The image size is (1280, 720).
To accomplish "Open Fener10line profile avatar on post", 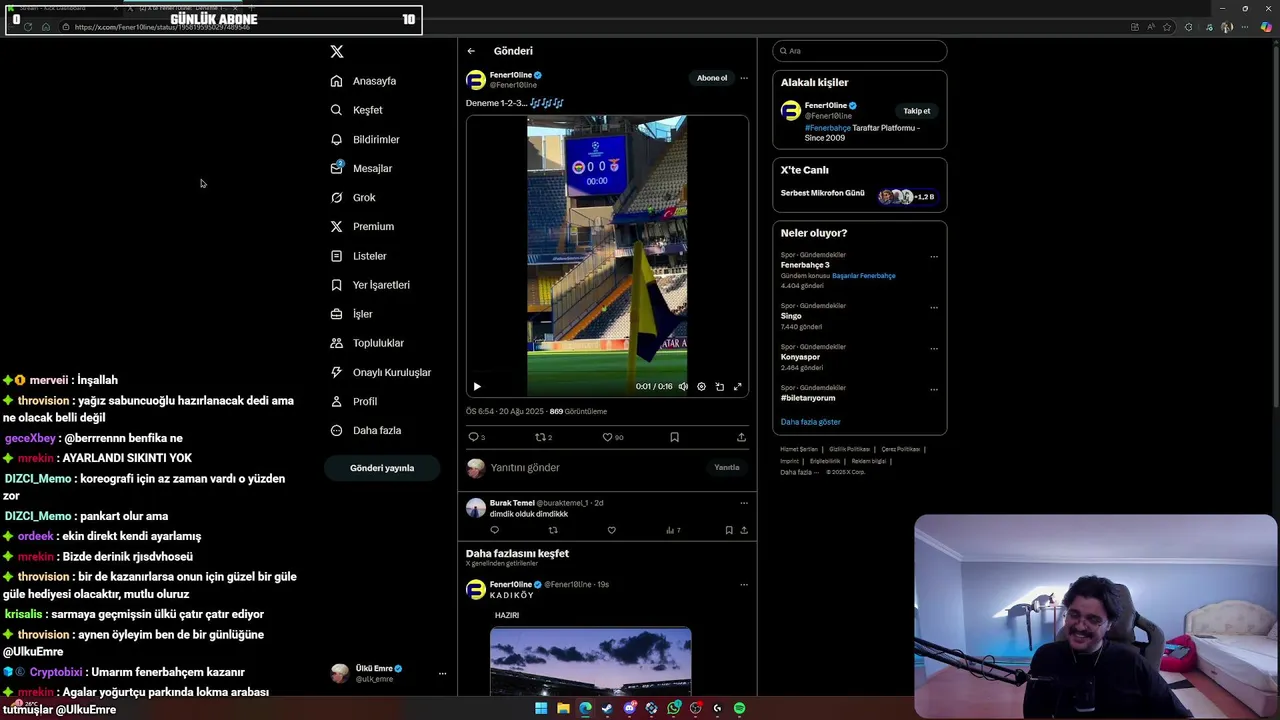I will pos(476,80).
